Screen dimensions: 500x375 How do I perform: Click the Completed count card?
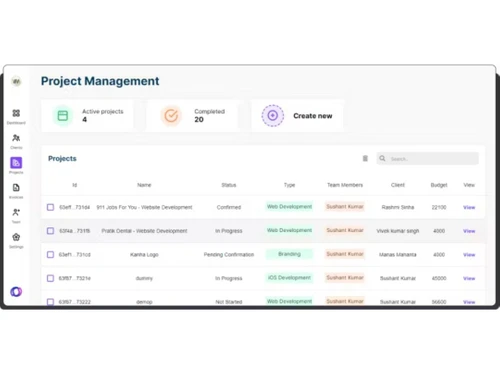(x=193, y=116)
